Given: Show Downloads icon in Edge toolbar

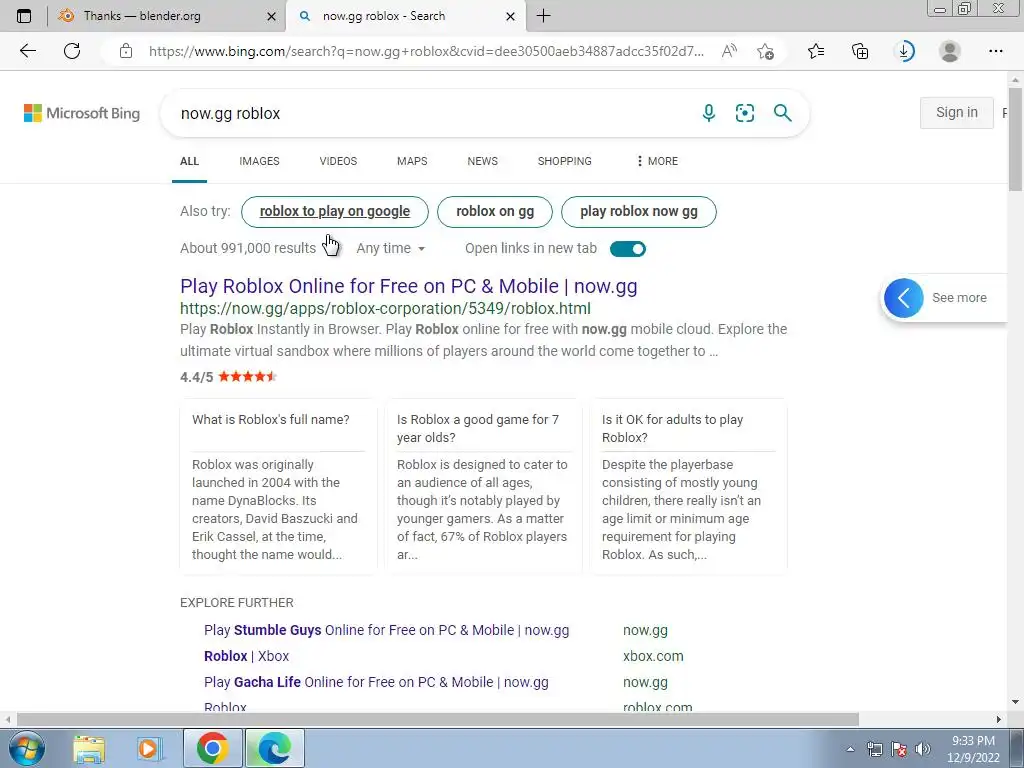Looking at the screenshot, I should [x=905, y=51].
